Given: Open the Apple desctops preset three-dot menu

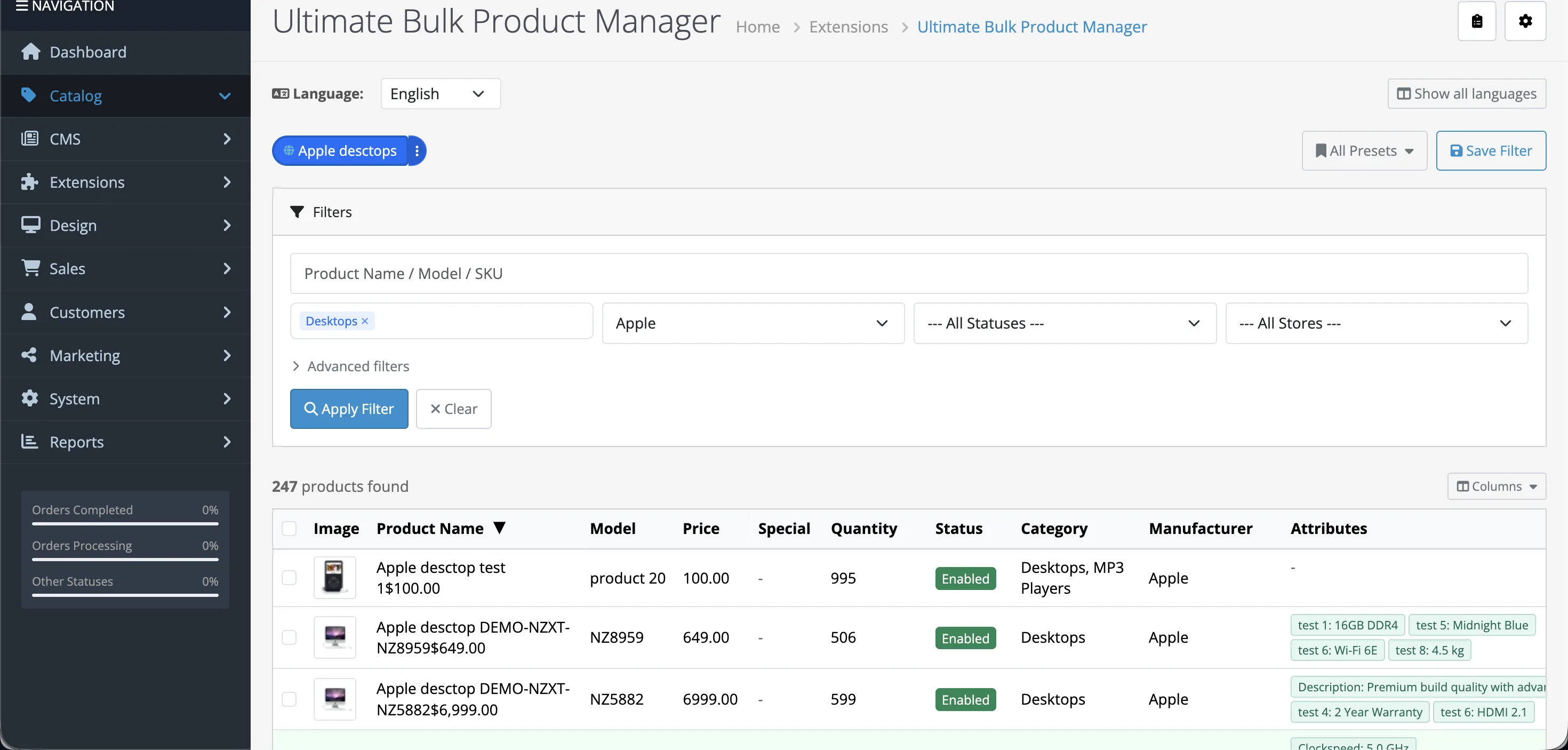Looking at the screenshot, I should click(417, 151).
